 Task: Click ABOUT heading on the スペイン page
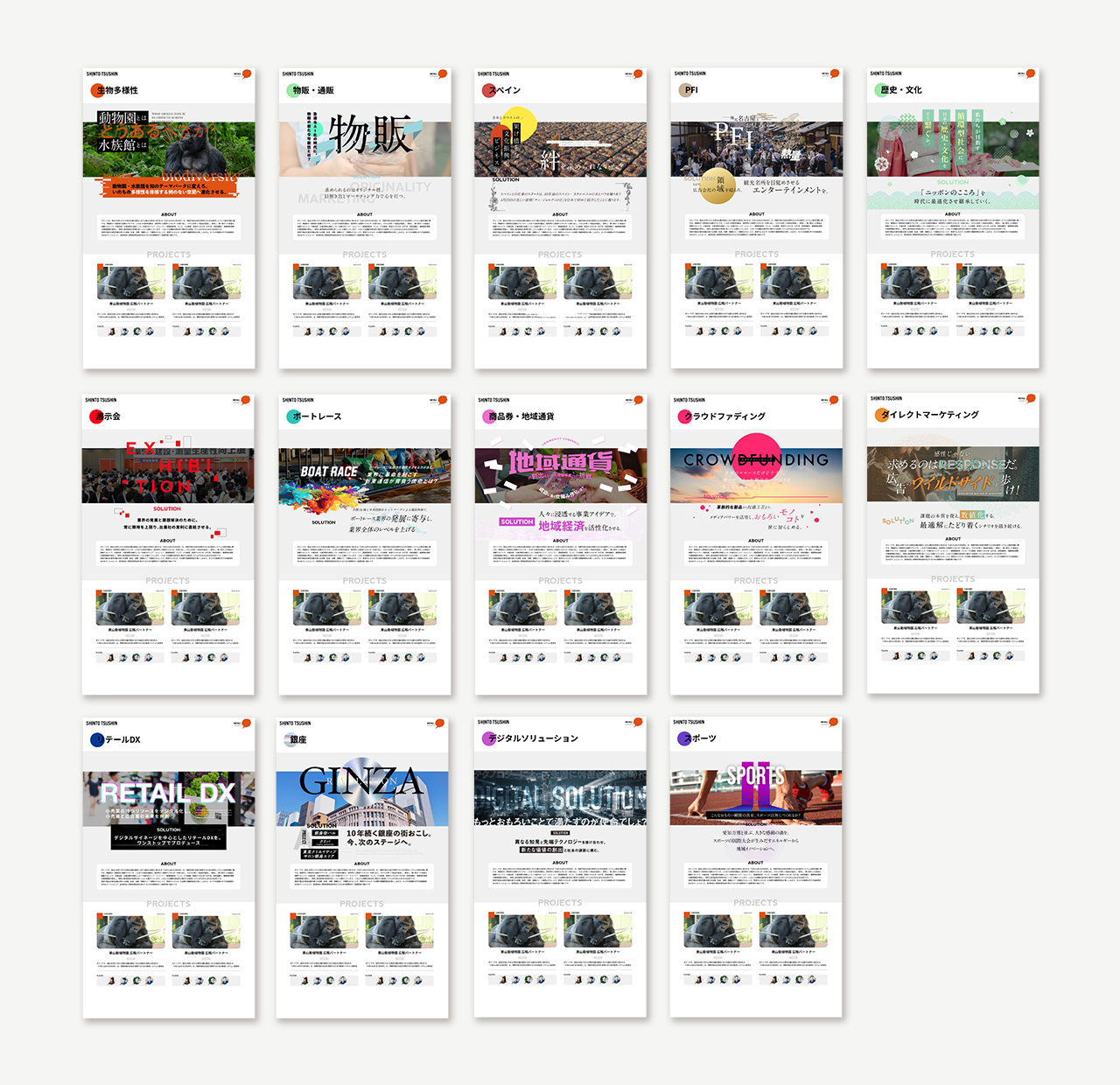(561, 214)
